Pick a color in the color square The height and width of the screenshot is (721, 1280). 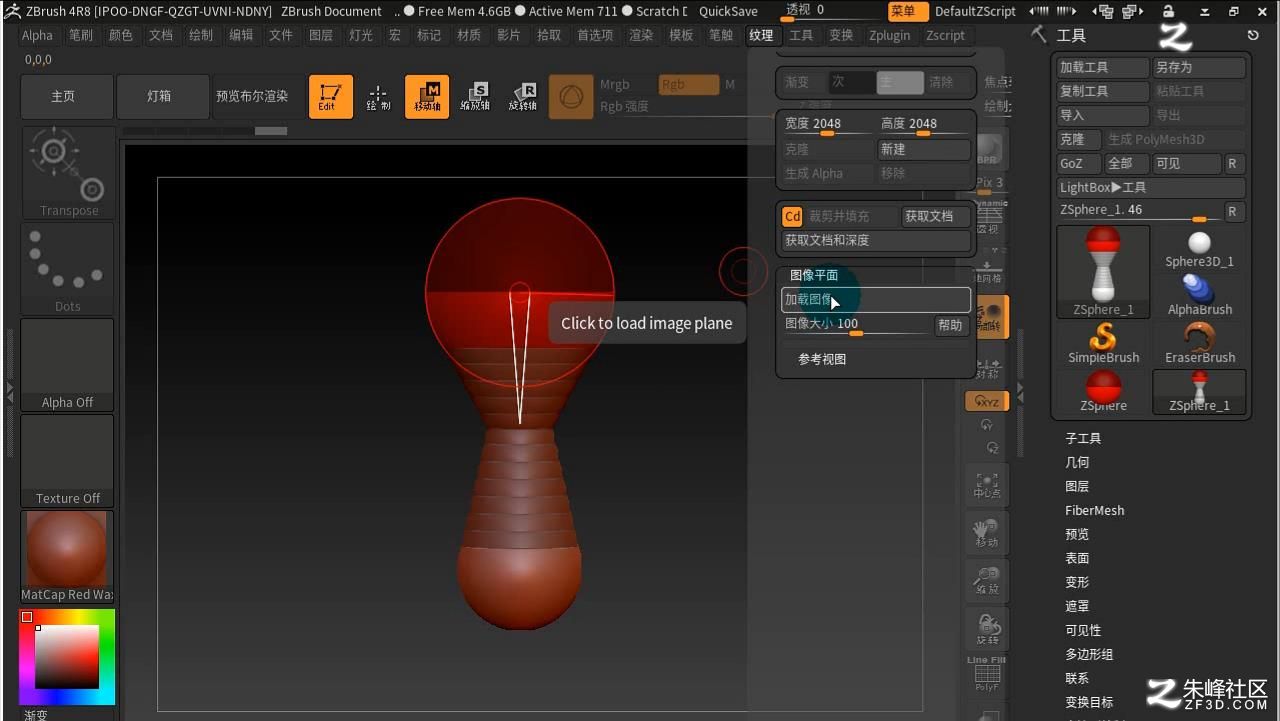pyautogui.click(x=68, y=656)
